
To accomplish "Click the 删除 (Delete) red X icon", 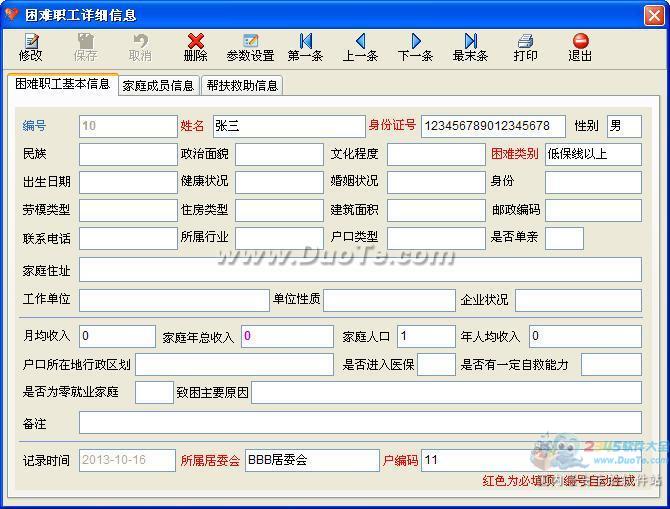I will [x=195, y=46].
